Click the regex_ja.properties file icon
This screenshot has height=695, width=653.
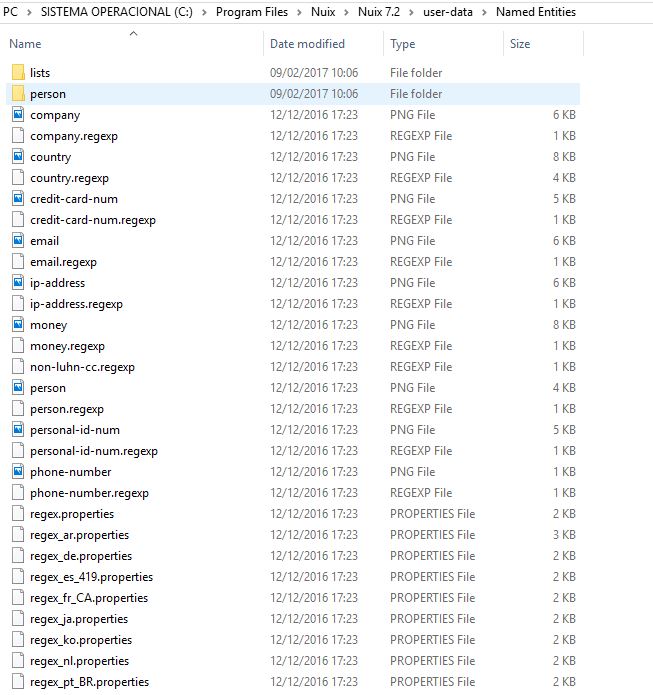18,619
